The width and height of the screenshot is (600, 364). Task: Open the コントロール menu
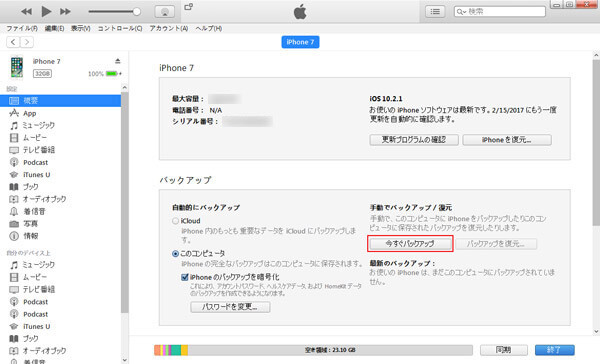point(120,28)
